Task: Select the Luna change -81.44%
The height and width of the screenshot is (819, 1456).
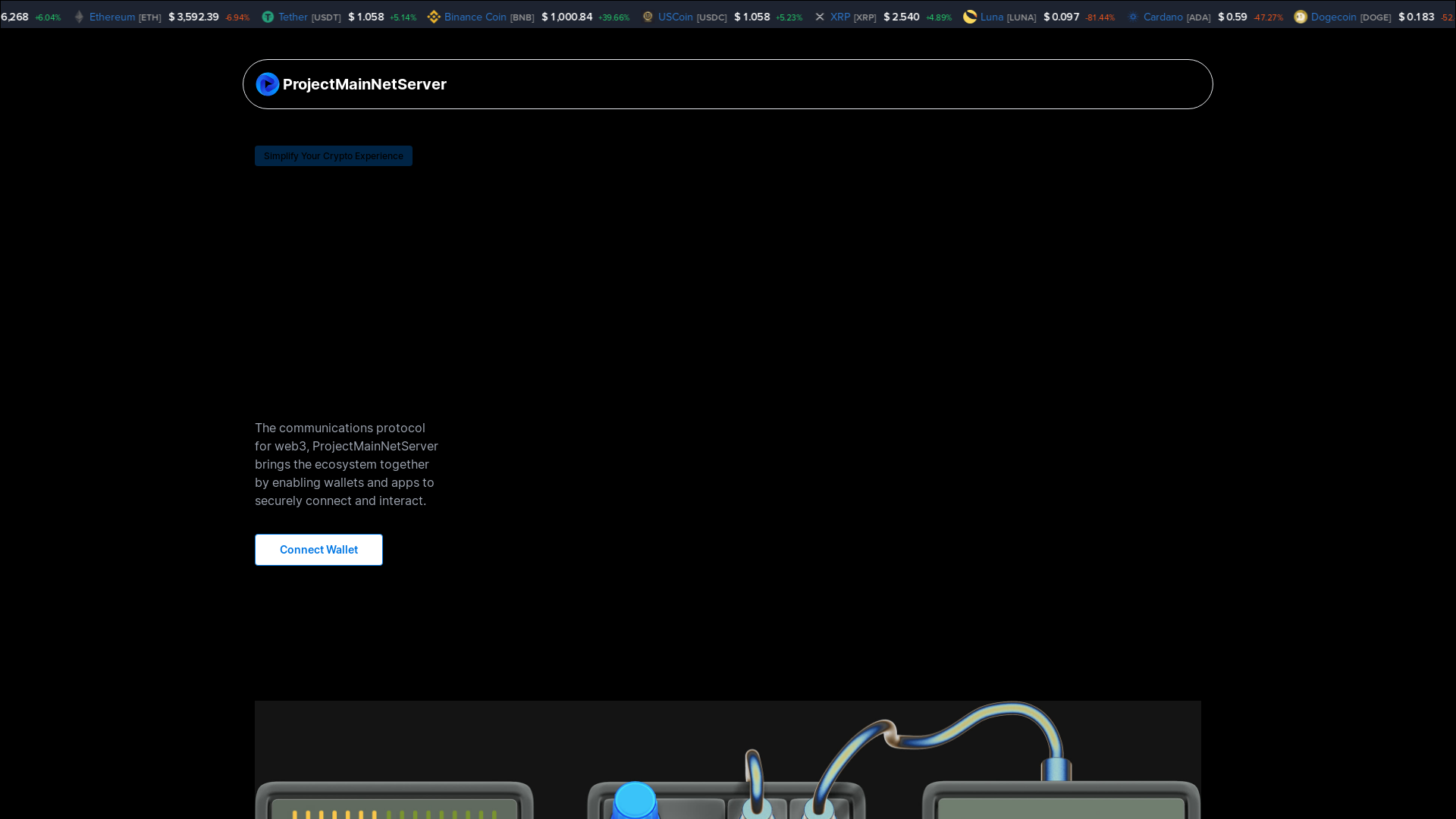Action: tap(1100, 17)
